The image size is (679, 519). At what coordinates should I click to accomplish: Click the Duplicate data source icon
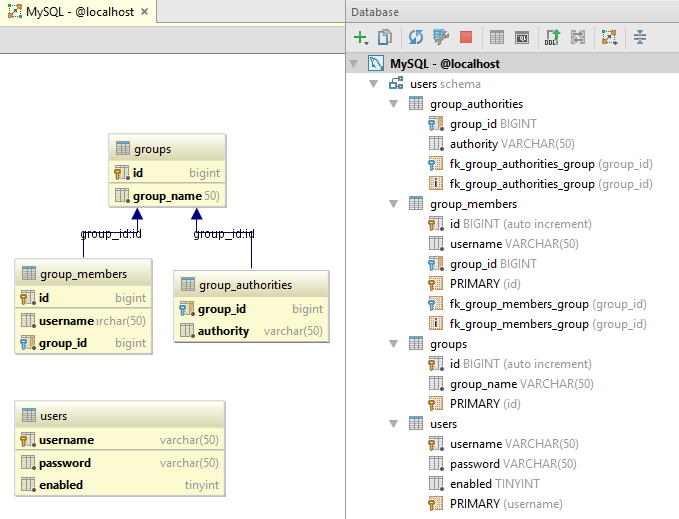click(x=385, y=38)
